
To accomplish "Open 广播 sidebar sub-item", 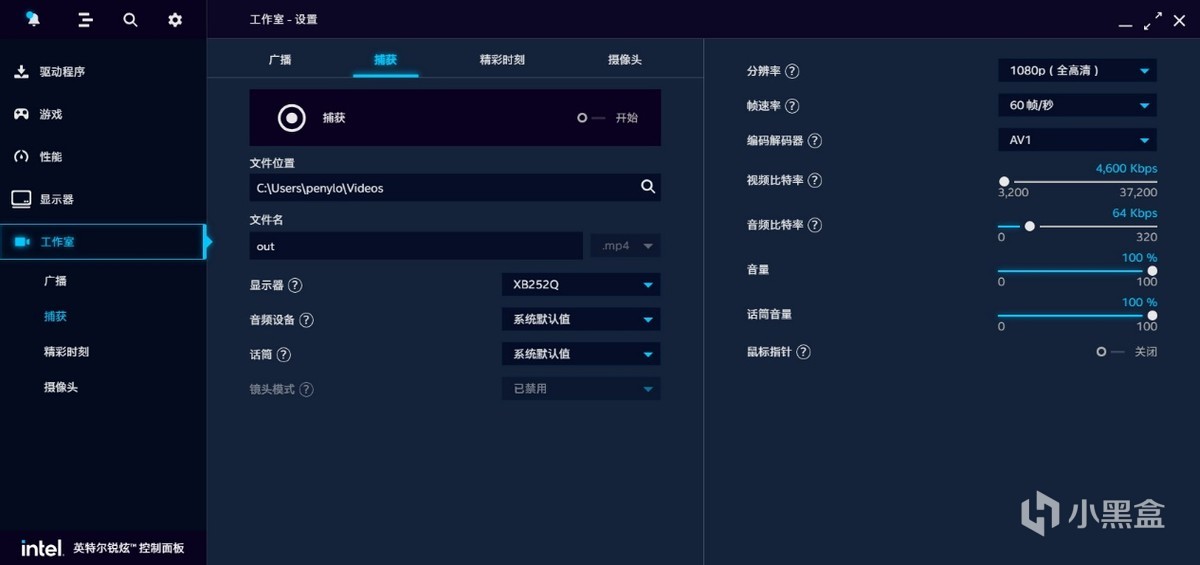I will (55, 281).
